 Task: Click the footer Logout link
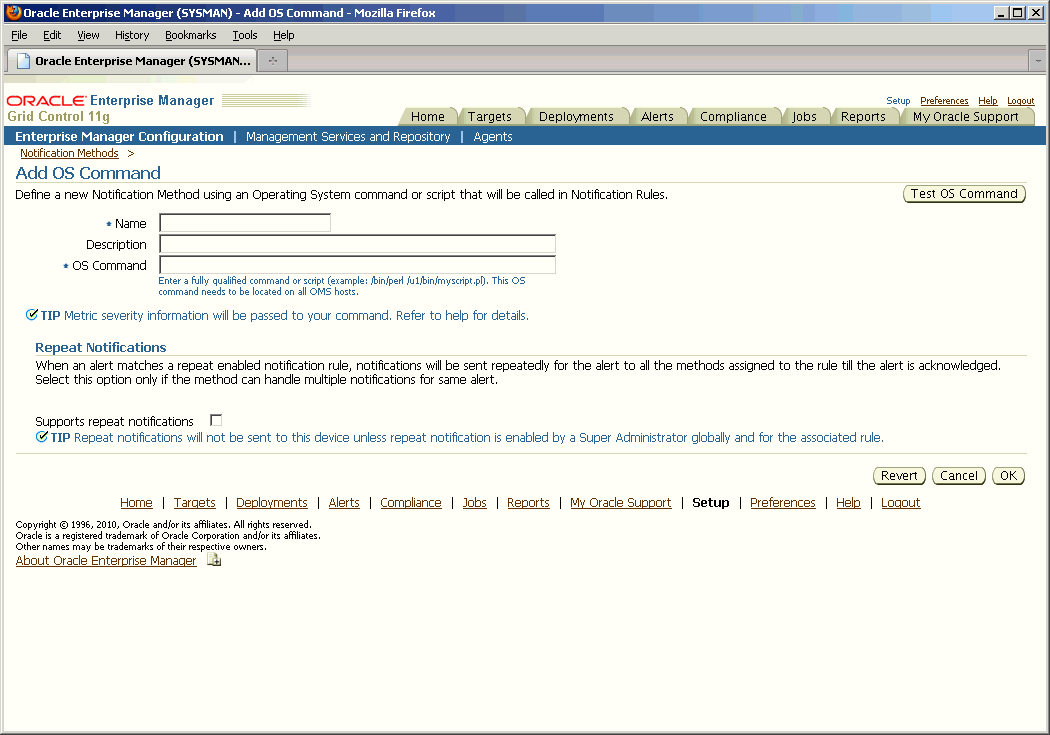pyautogui.click(x=901, y=503)
